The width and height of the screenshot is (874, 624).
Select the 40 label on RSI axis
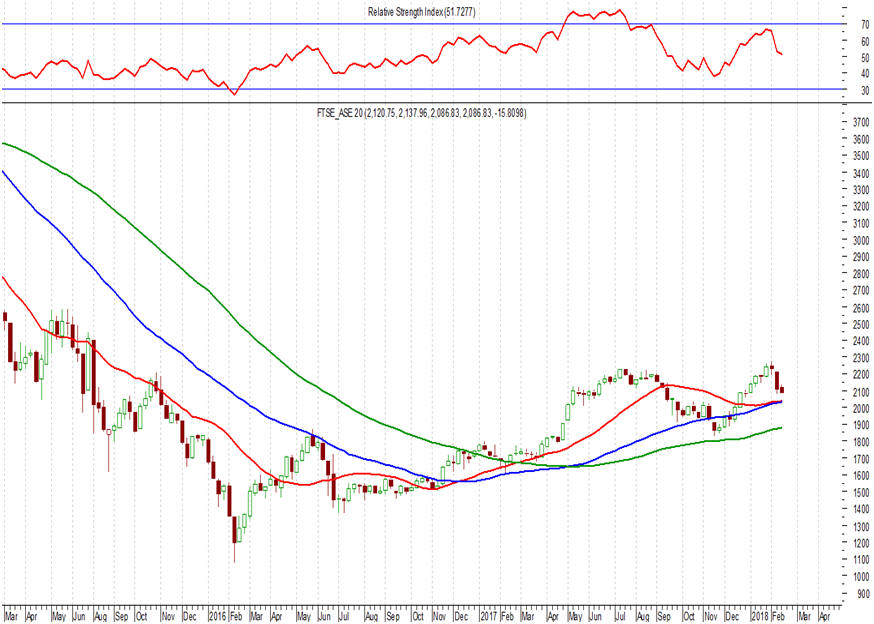pyautogui.click(x=865, y=74)
